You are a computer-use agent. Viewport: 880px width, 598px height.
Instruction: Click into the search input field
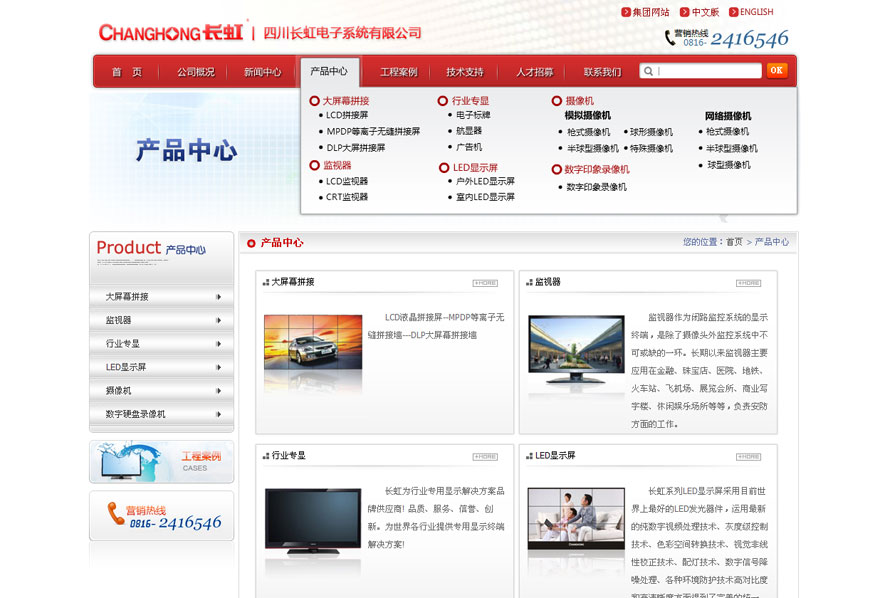tap(700, 71)
